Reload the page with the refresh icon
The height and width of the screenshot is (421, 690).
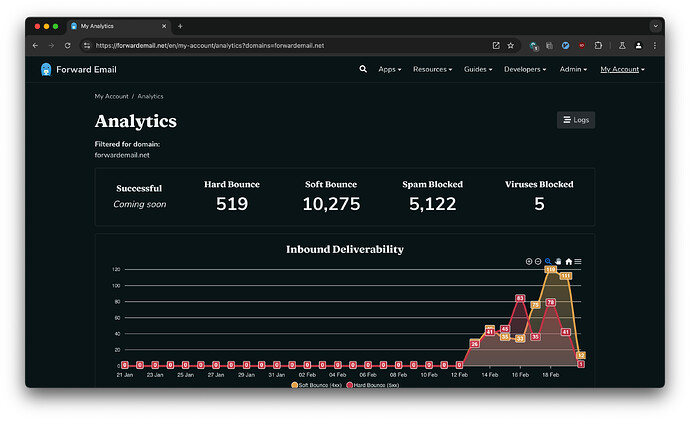[x=67, y=45]
